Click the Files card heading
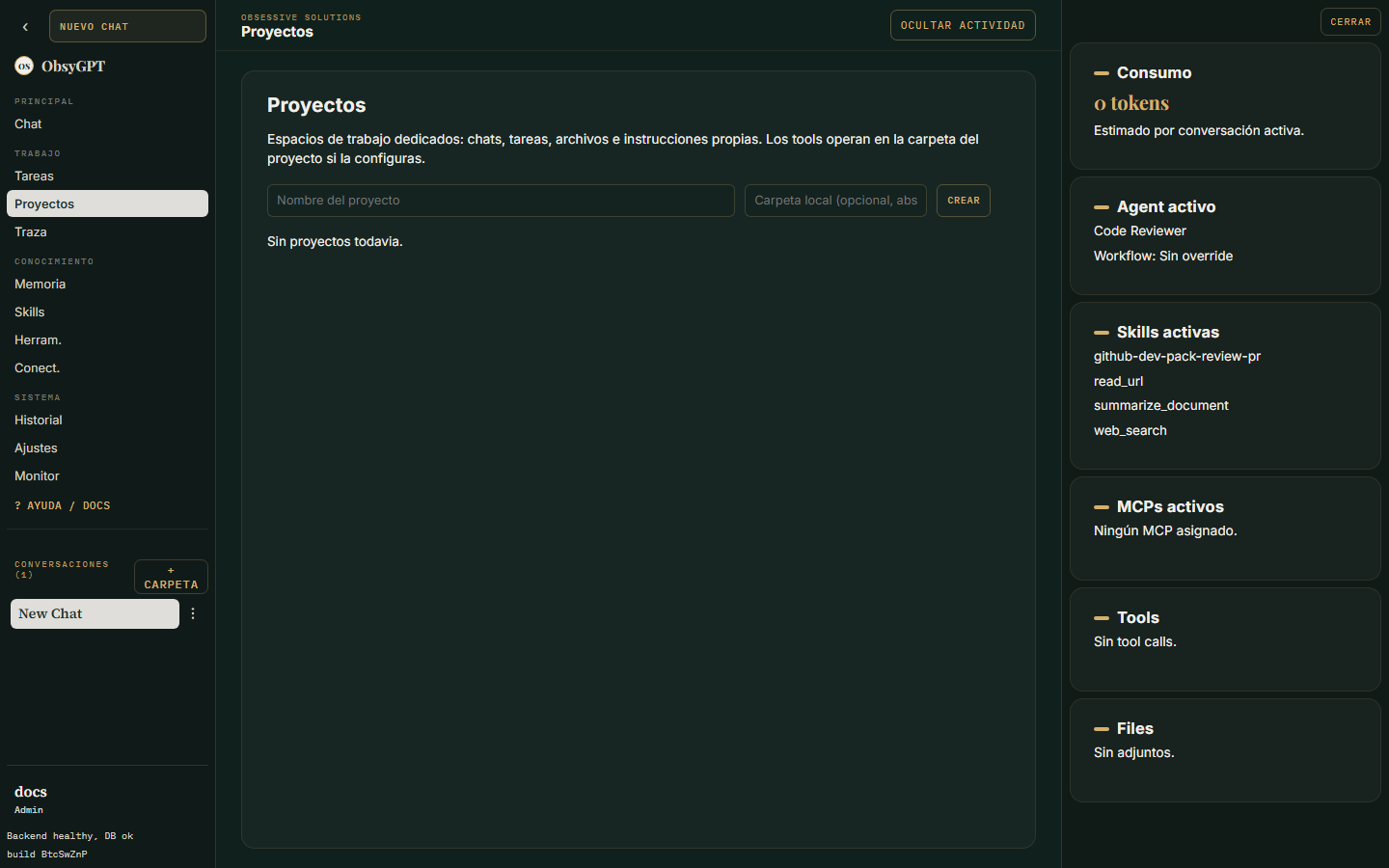The height and width of the screenshot is (868, 1389). pos(1135,729)
